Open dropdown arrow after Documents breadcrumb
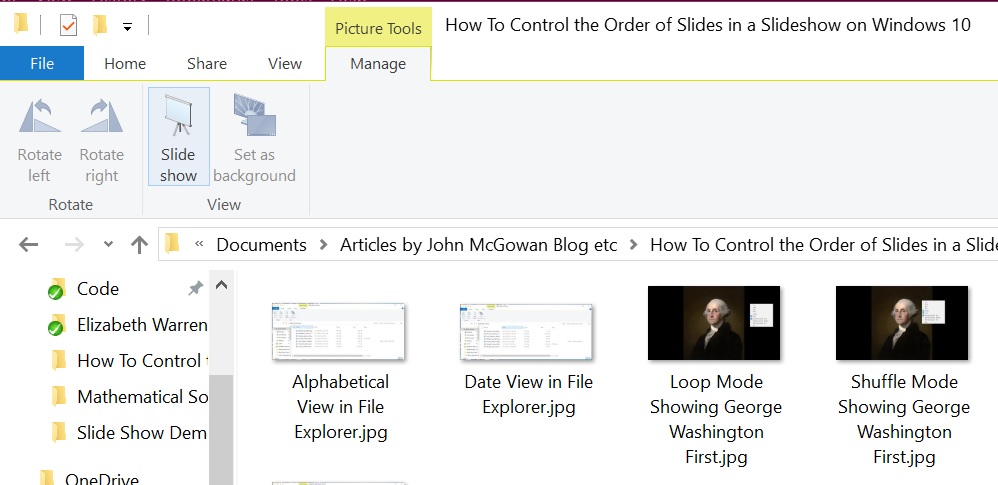 (323, 245)
